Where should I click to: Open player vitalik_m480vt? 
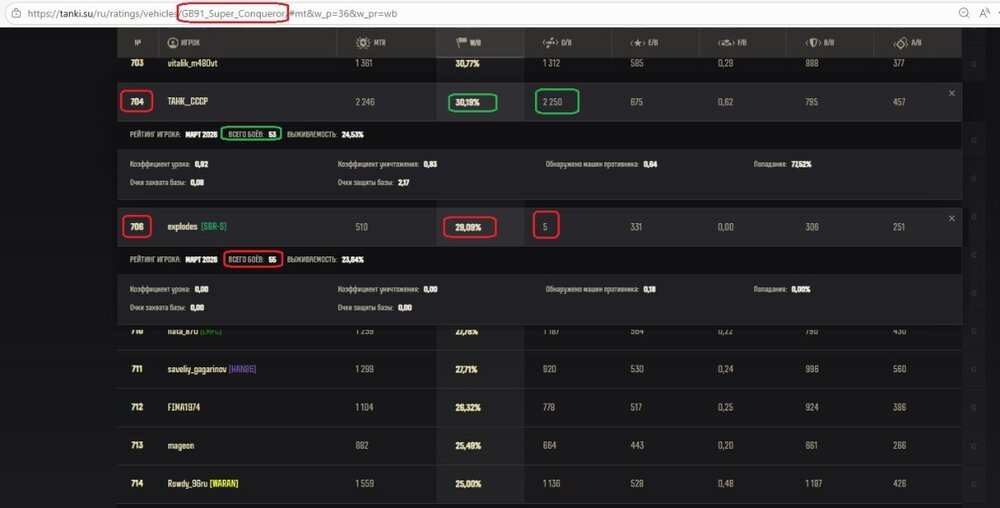tap(192, 63)
